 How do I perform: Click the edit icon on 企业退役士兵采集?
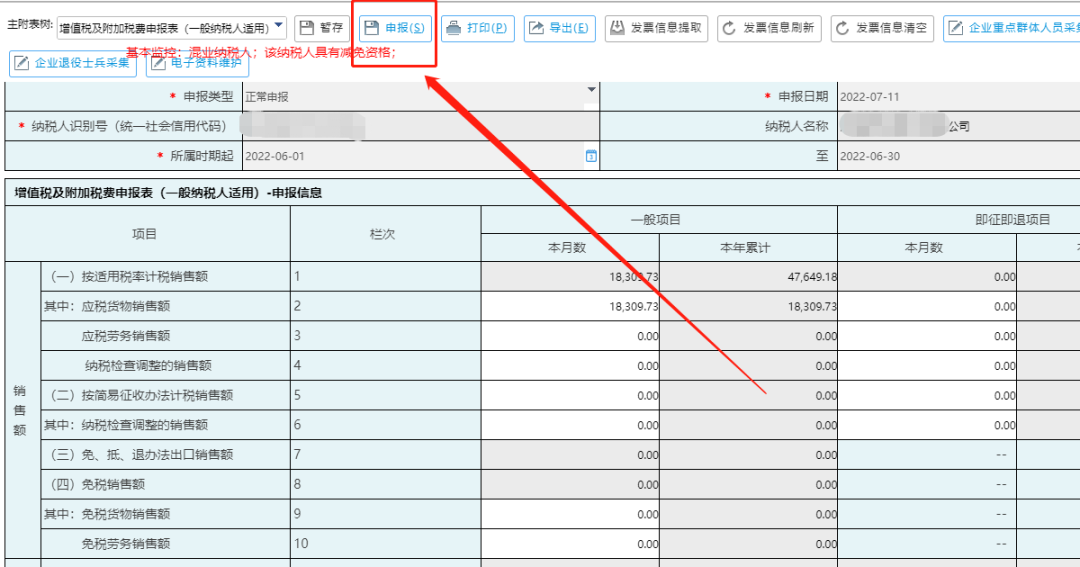pos(21,63)
